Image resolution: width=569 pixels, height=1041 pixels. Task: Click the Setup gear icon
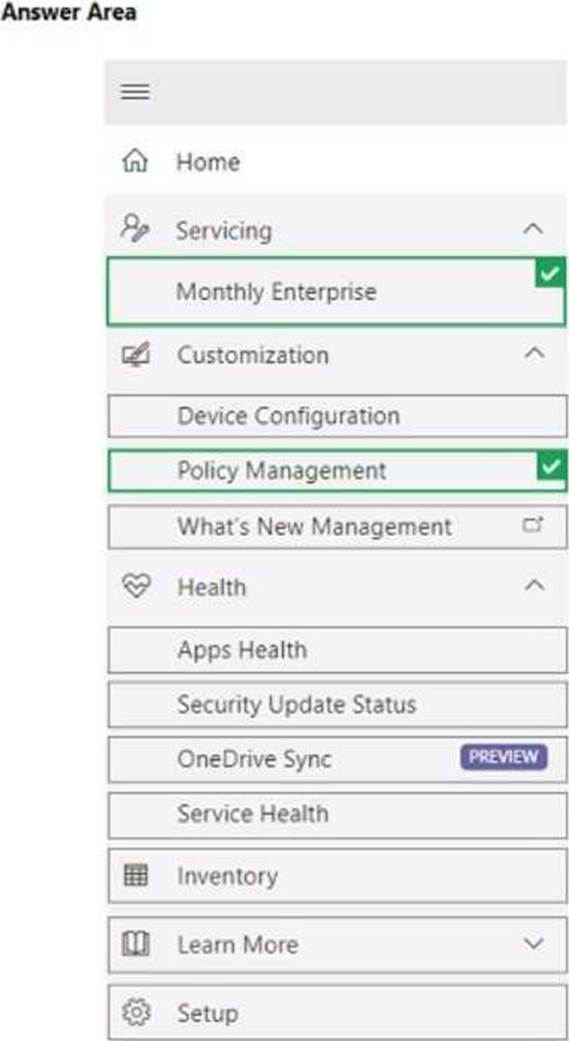136,1013
